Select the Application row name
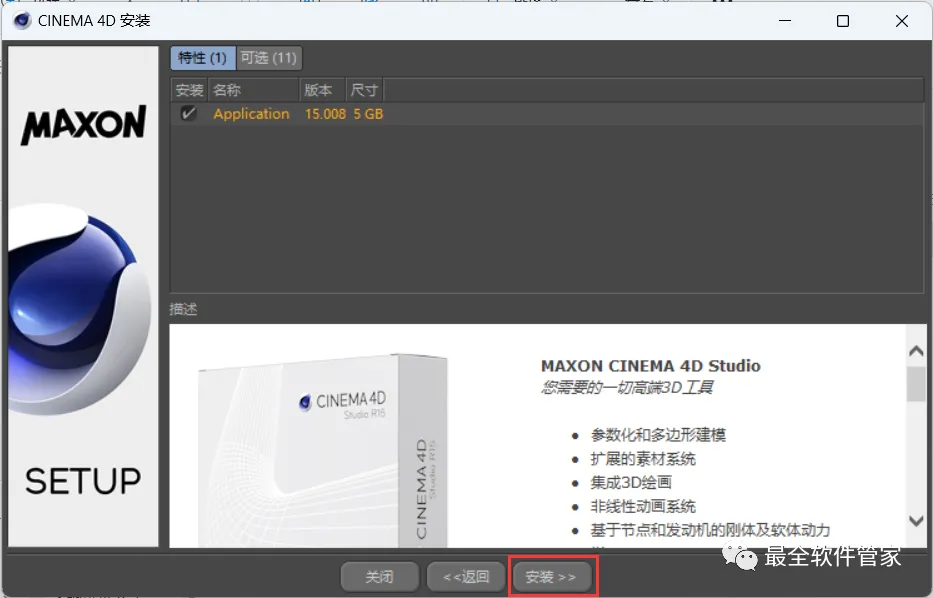 coord(251,114)
